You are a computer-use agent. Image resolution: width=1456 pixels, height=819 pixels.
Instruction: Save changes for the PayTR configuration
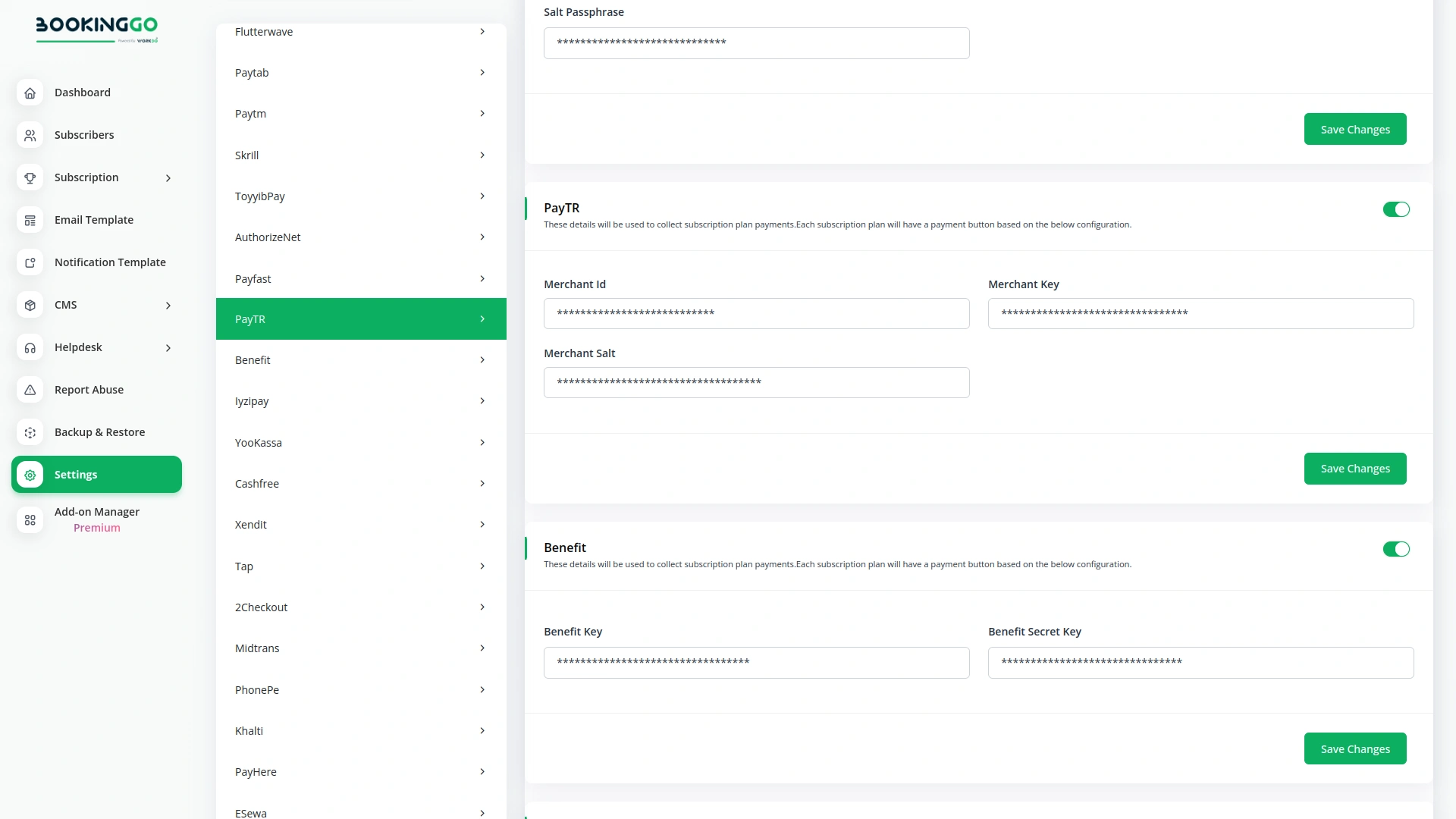click(x=1355, y=468)
